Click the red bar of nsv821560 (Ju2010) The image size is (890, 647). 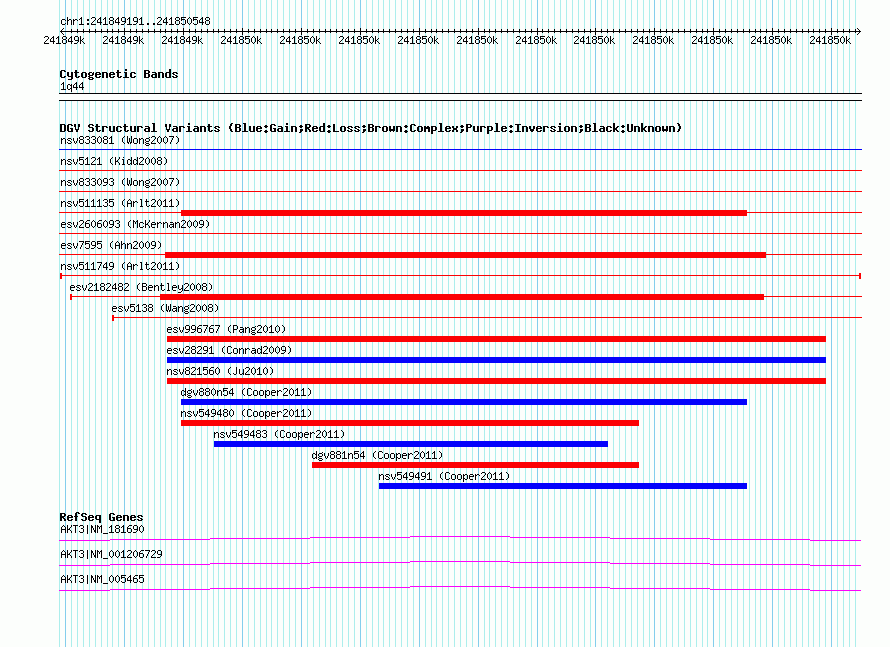tap(496, 381)
